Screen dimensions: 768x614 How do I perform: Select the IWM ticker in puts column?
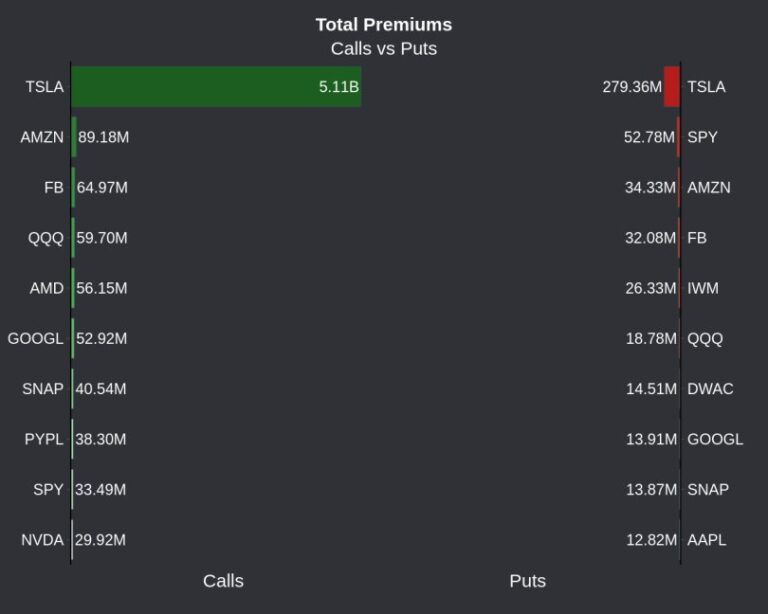[702, 288]
